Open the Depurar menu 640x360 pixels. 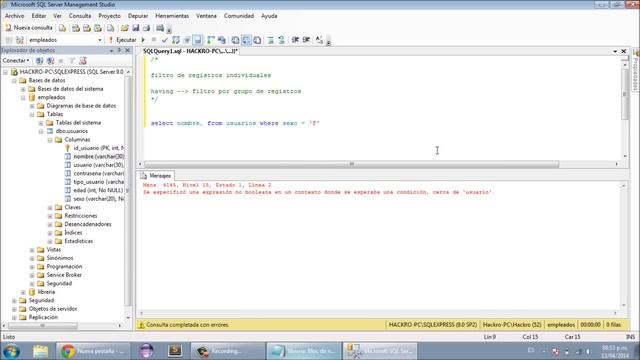pos(138,16)
